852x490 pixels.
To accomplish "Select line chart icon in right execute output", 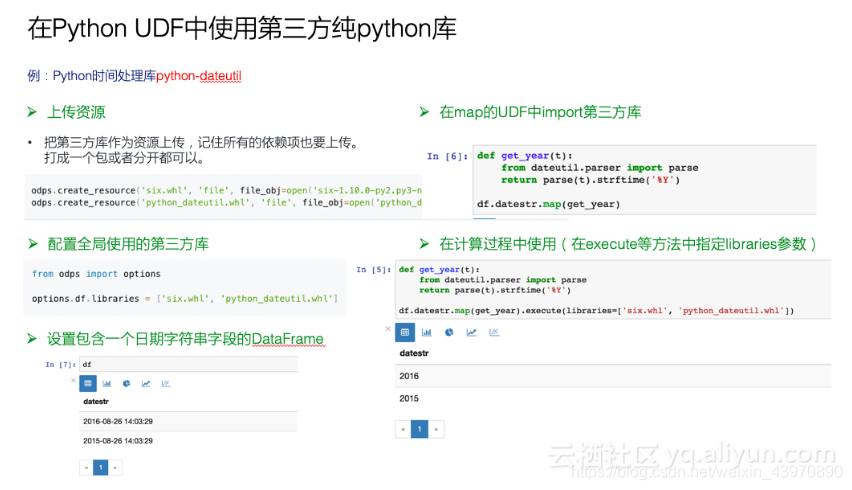I will tap(471, 332).
